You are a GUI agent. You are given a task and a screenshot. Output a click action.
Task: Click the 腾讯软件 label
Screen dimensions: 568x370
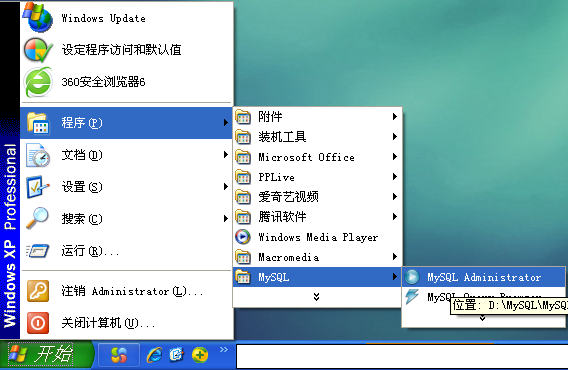pyautogui.click(x=282, y=217)
